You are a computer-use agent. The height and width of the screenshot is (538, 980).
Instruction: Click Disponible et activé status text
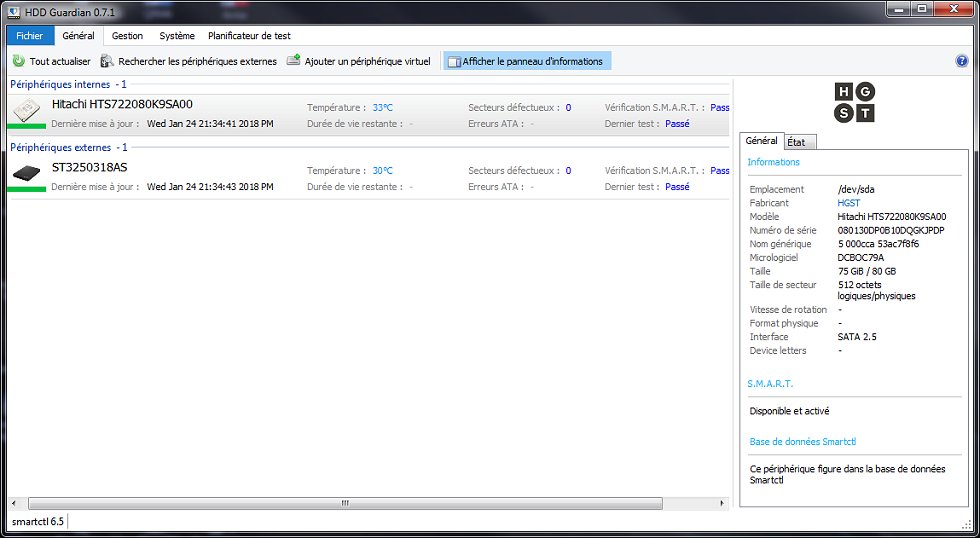(789, 411)
